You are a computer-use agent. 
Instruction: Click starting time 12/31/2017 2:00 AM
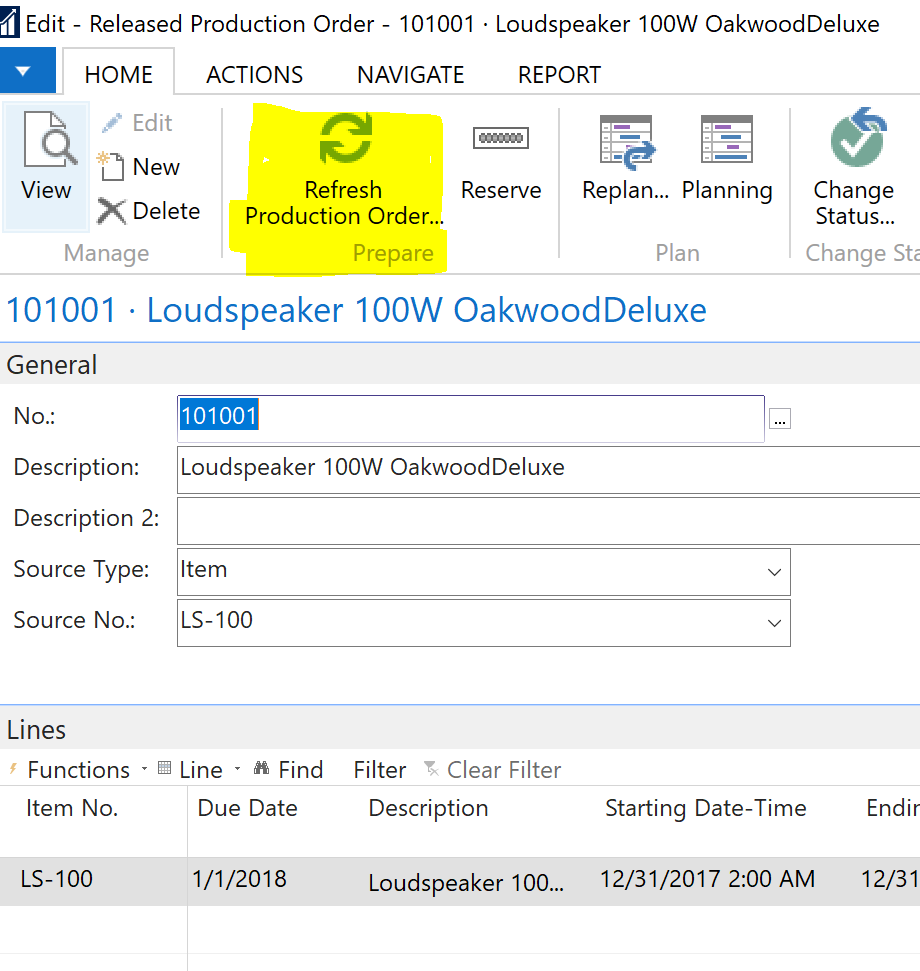[x=708, y=879]
